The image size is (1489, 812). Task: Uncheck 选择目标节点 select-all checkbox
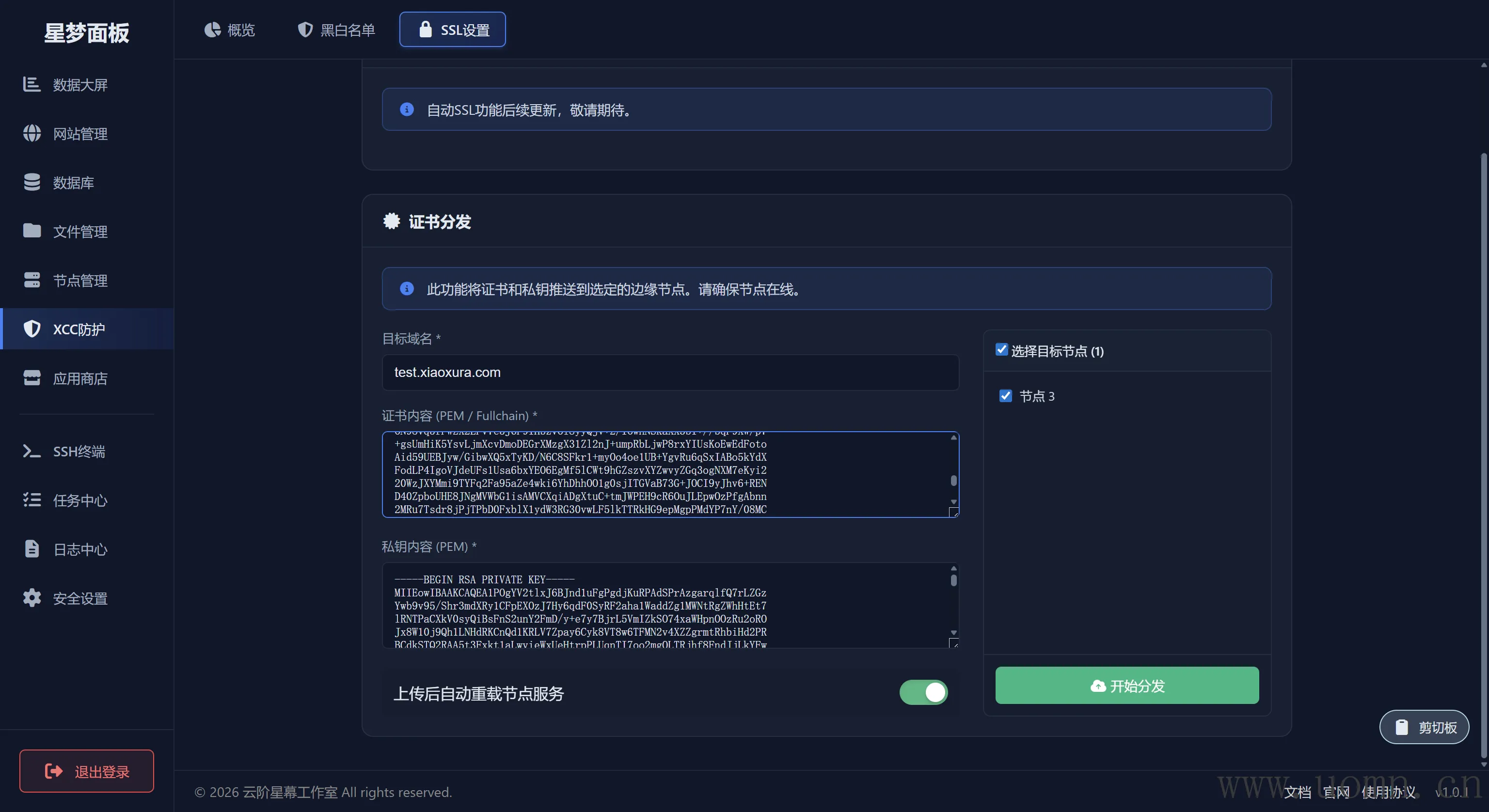(x=1001, y=350)
